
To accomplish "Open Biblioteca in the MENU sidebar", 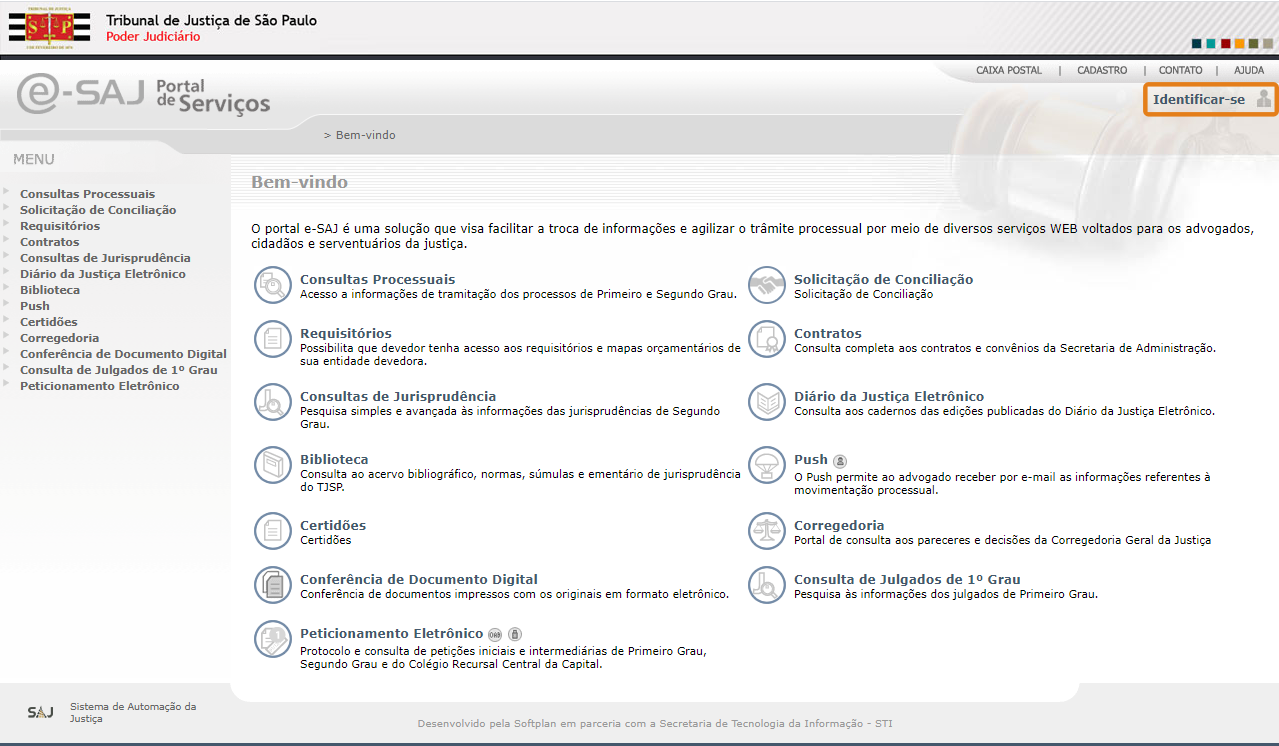I will [50, 290].
